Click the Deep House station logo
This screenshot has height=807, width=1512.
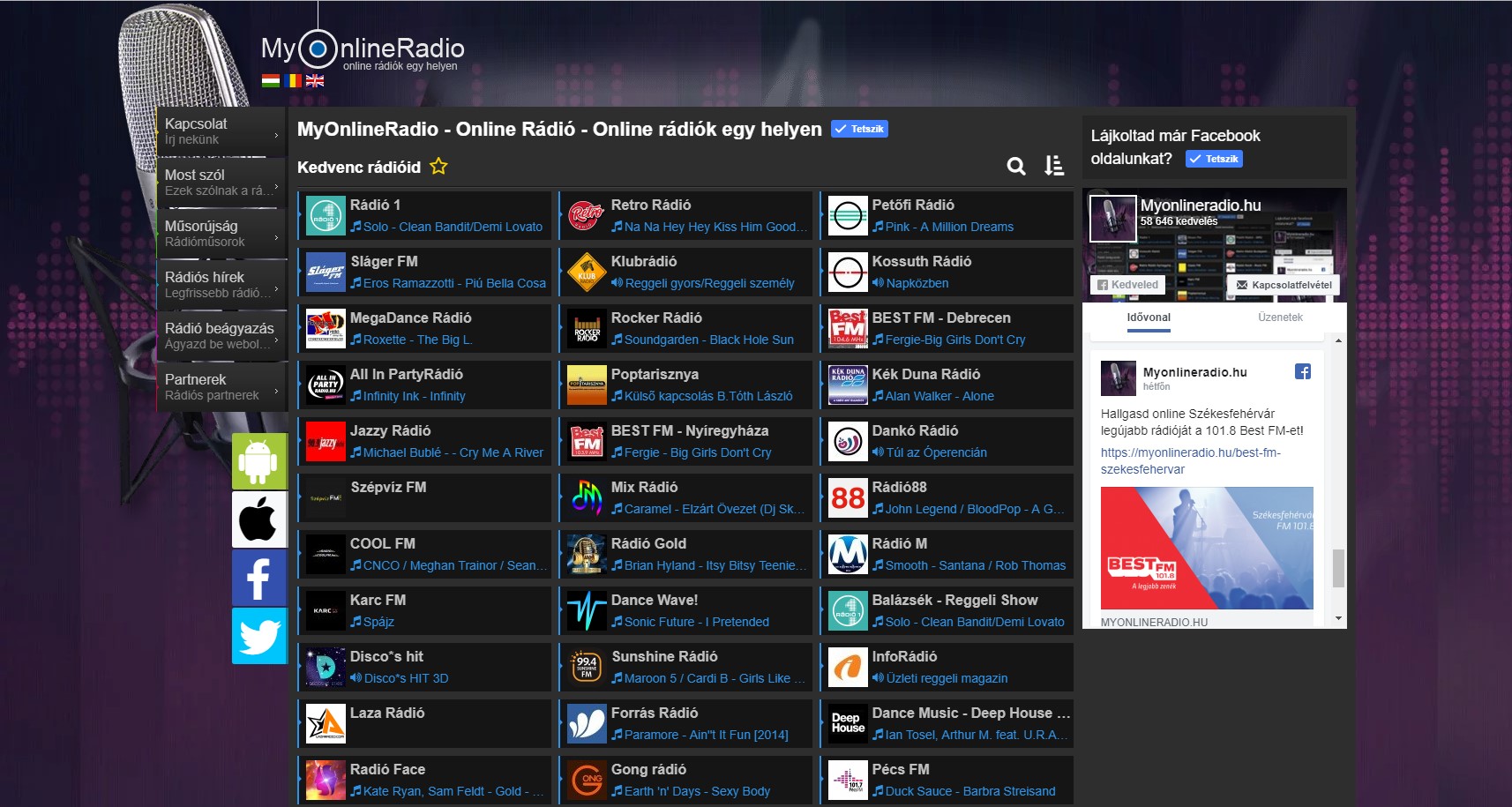[x=848, y=724]
